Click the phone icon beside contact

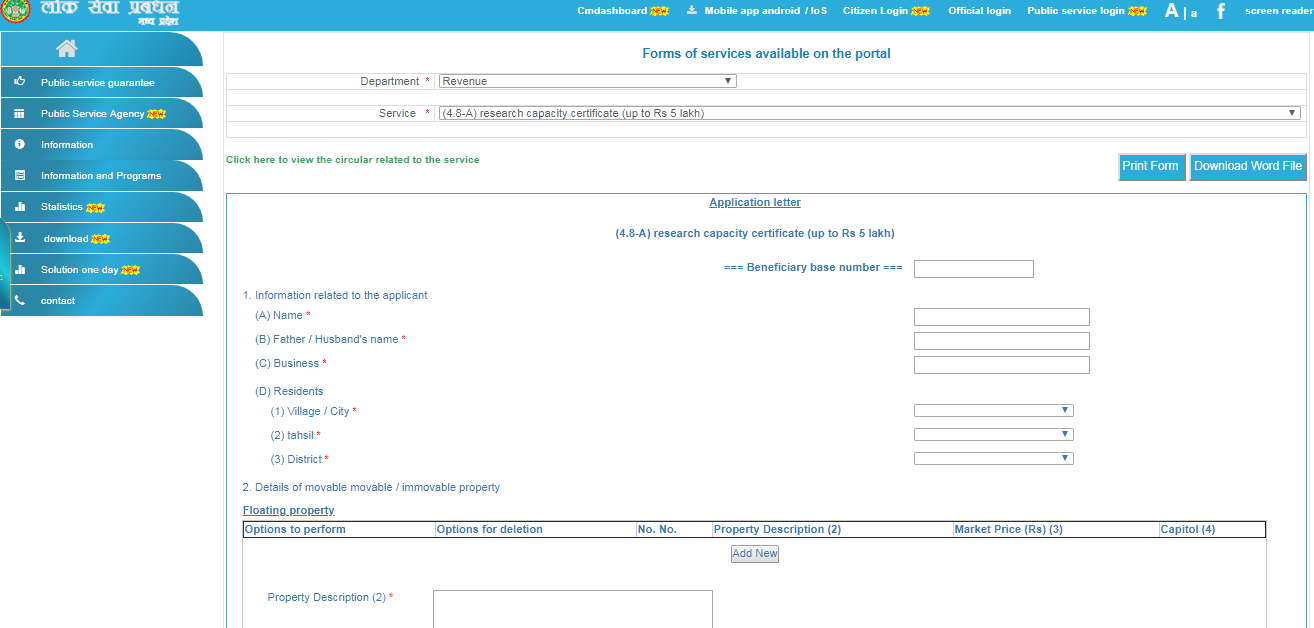pos(19,300)
